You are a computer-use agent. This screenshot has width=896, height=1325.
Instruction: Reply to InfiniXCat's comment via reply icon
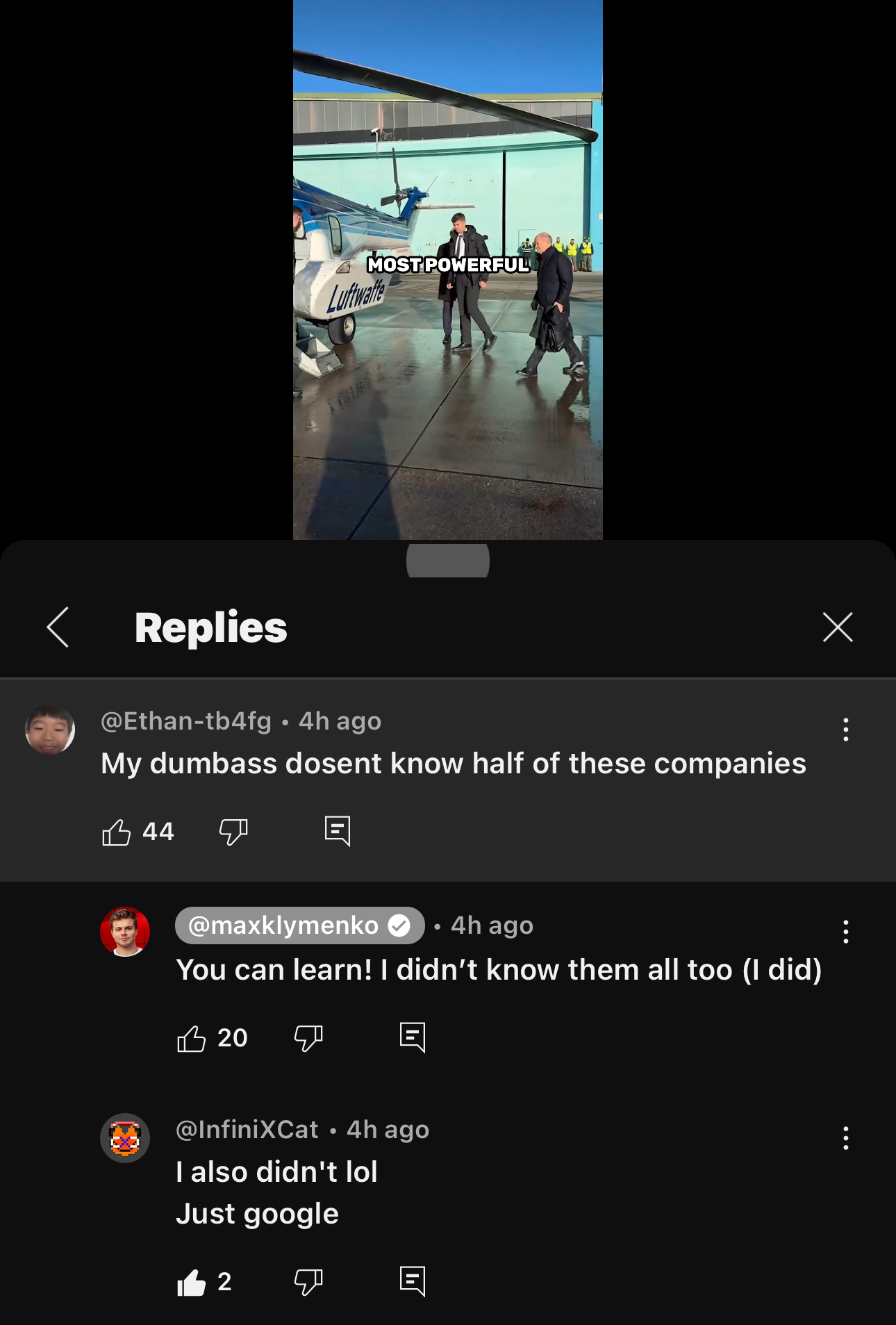pyautogui.click(x=413, y=1281)
